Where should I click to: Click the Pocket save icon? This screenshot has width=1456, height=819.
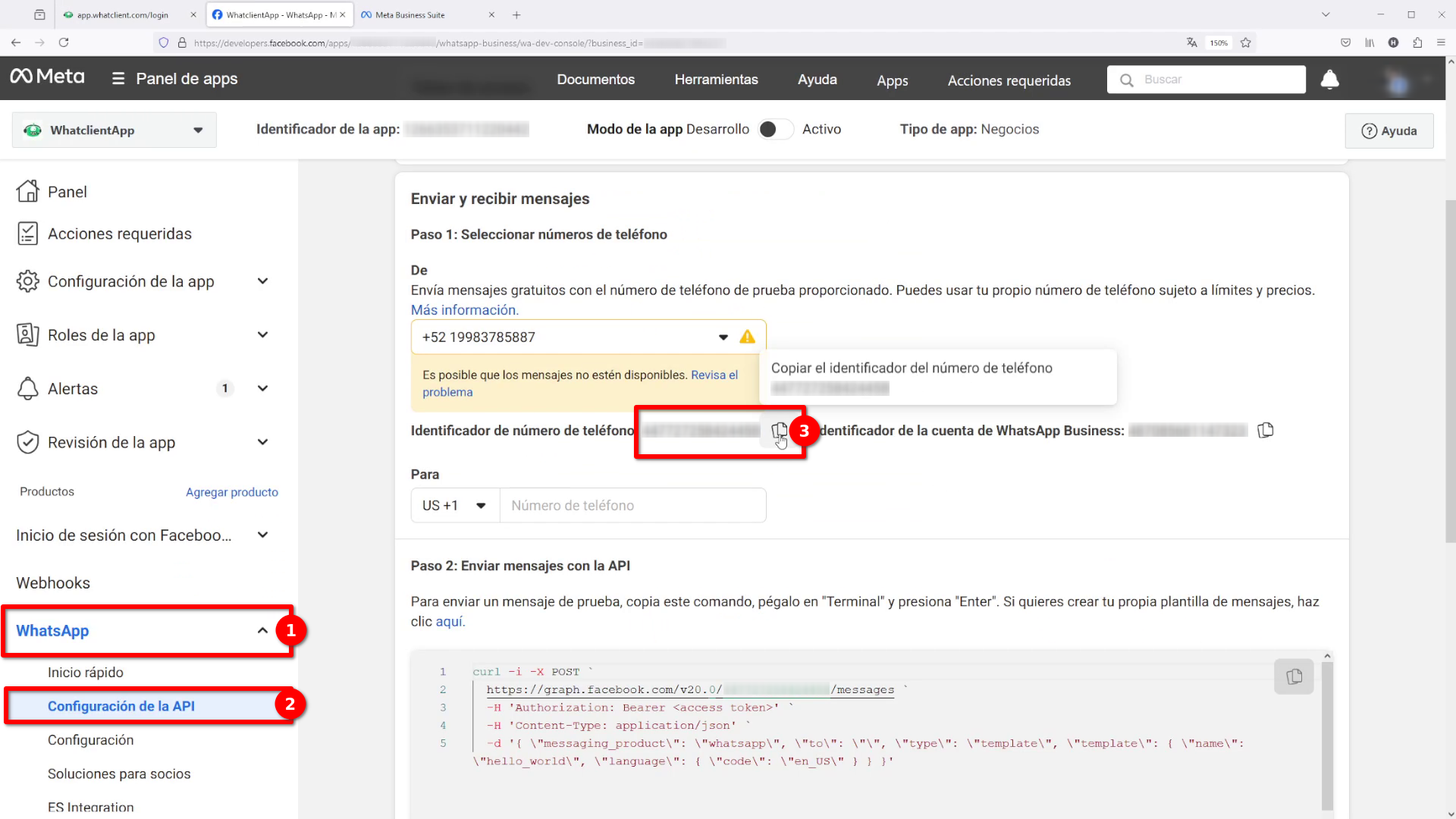(x=1345, y=42)
